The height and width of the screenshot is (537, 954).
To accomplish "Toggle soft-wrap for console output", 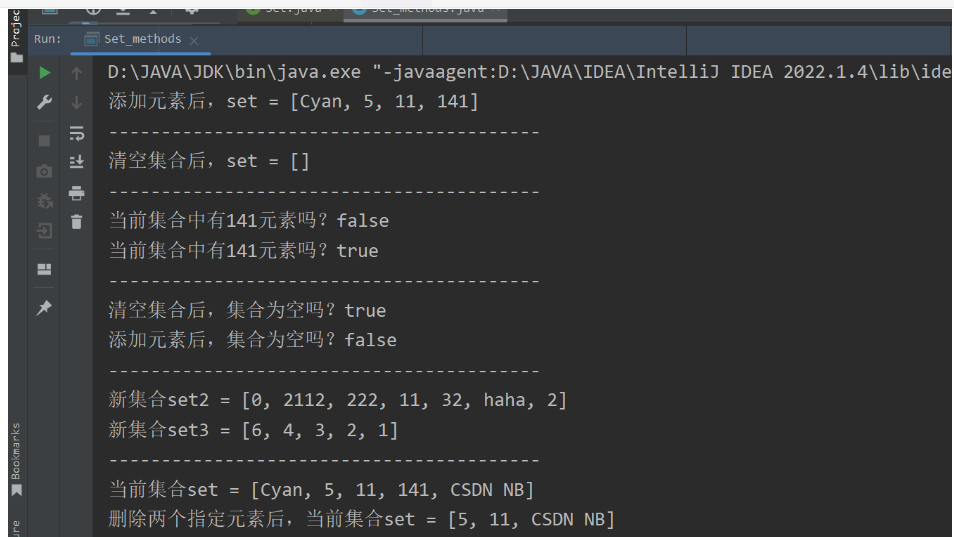I will 76,132.
